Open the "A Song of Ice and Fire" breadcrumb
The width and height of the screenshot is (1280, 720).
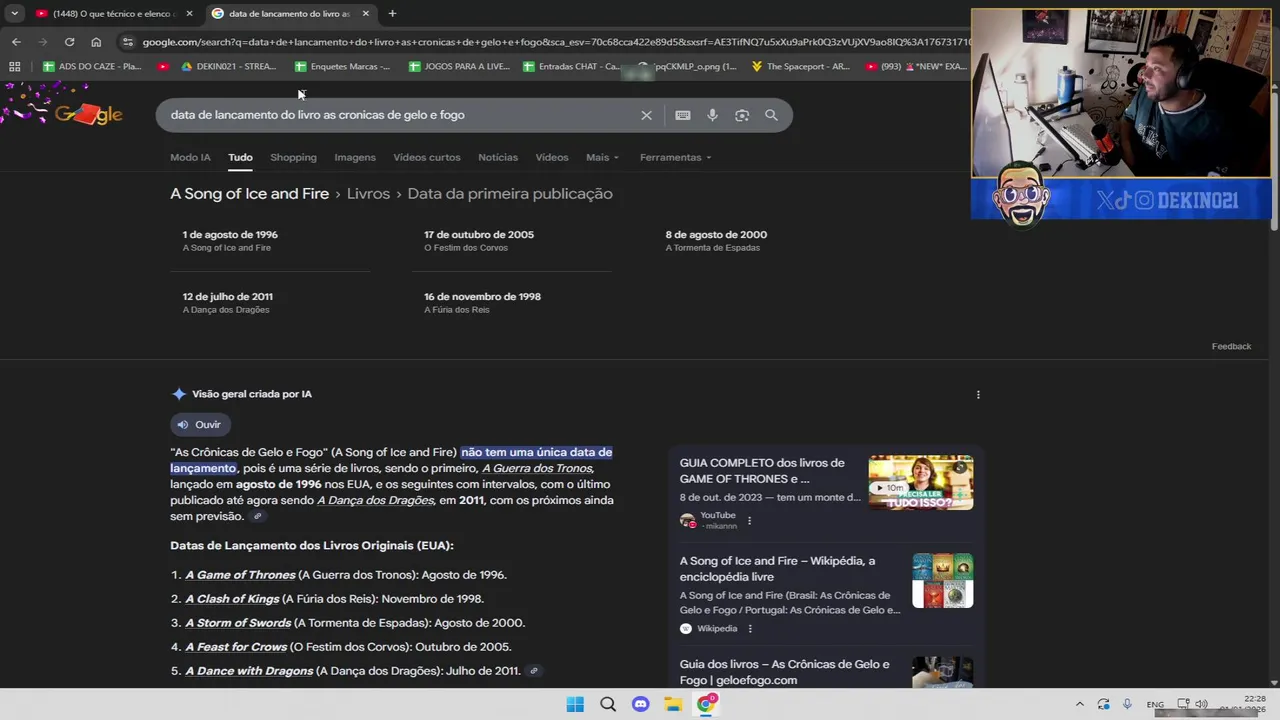pos(249,194)
